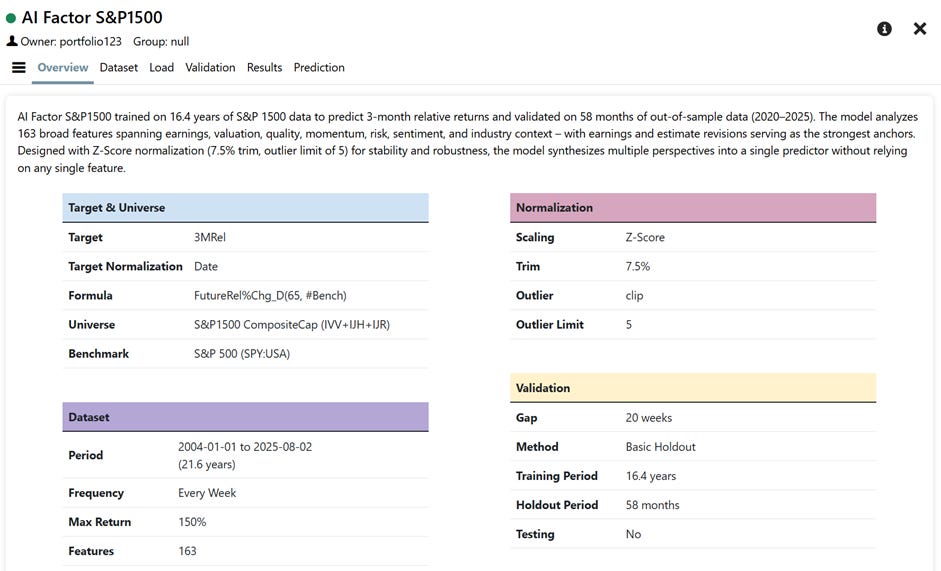Image resolution: width=941 pixels, height=571 pixels.
Task: Click the clip outlier value
Action: coord(634,295)
